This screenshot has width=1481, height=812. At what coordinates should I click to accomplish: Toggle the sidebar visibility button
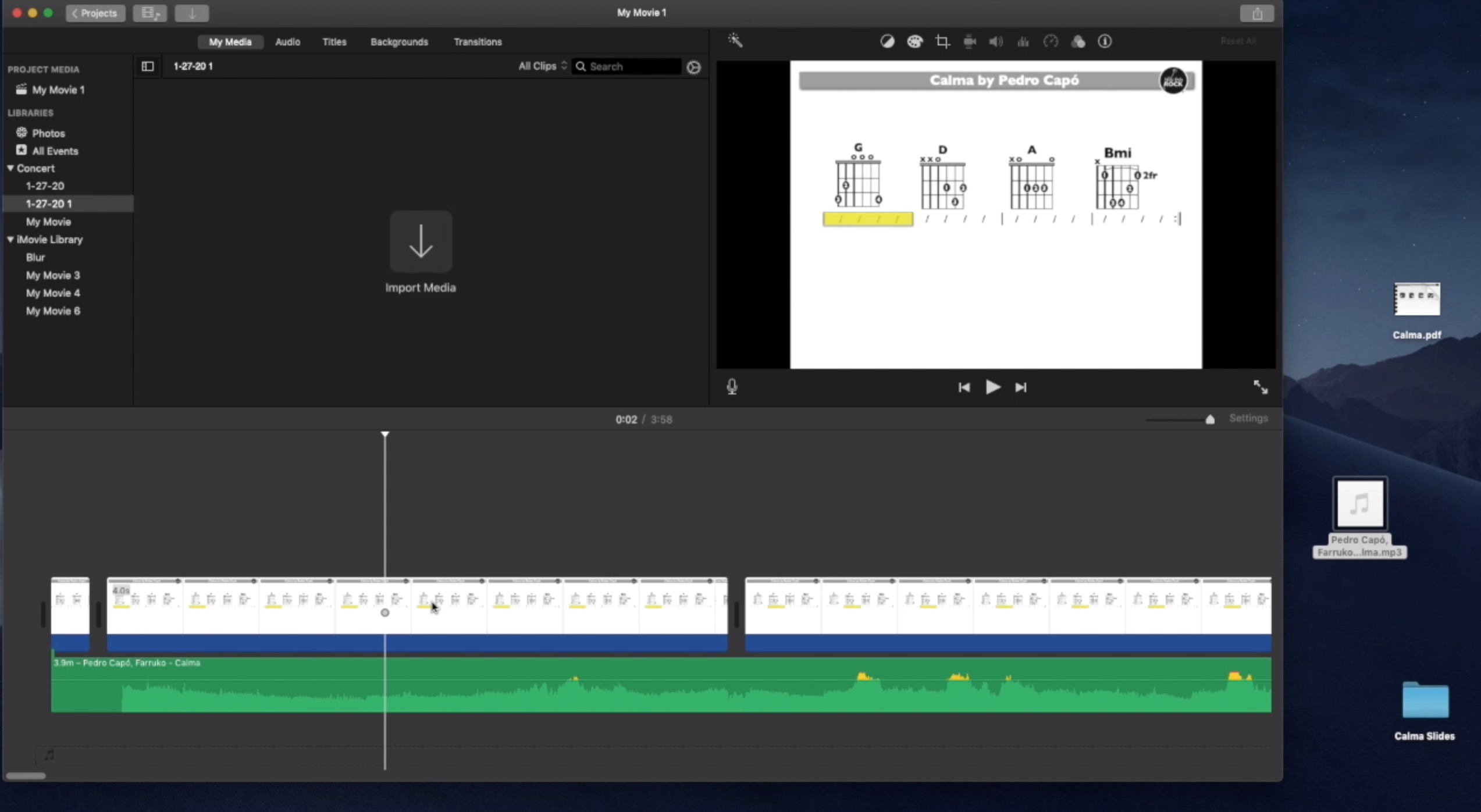(147, 66)
